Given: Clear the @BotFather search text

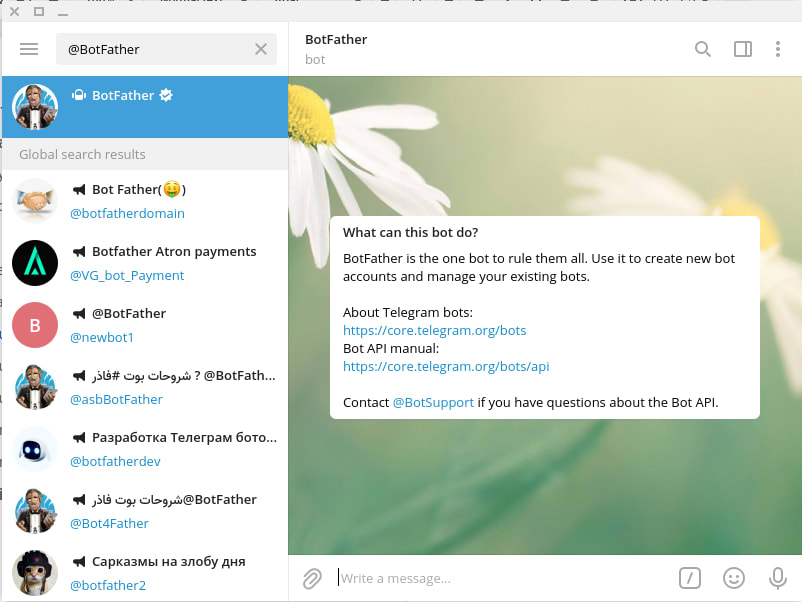Looking at the screenshot, I should pyautogui.click(x=261, y=49).
